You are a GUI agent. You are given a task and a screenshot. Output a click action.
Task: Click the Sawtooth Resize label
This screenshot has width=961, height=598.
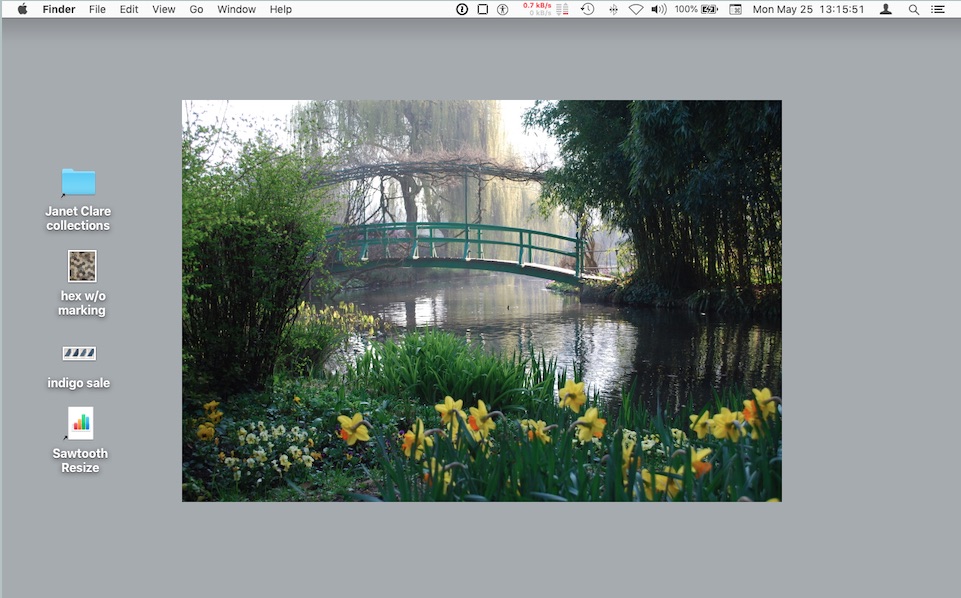[80, 460]
